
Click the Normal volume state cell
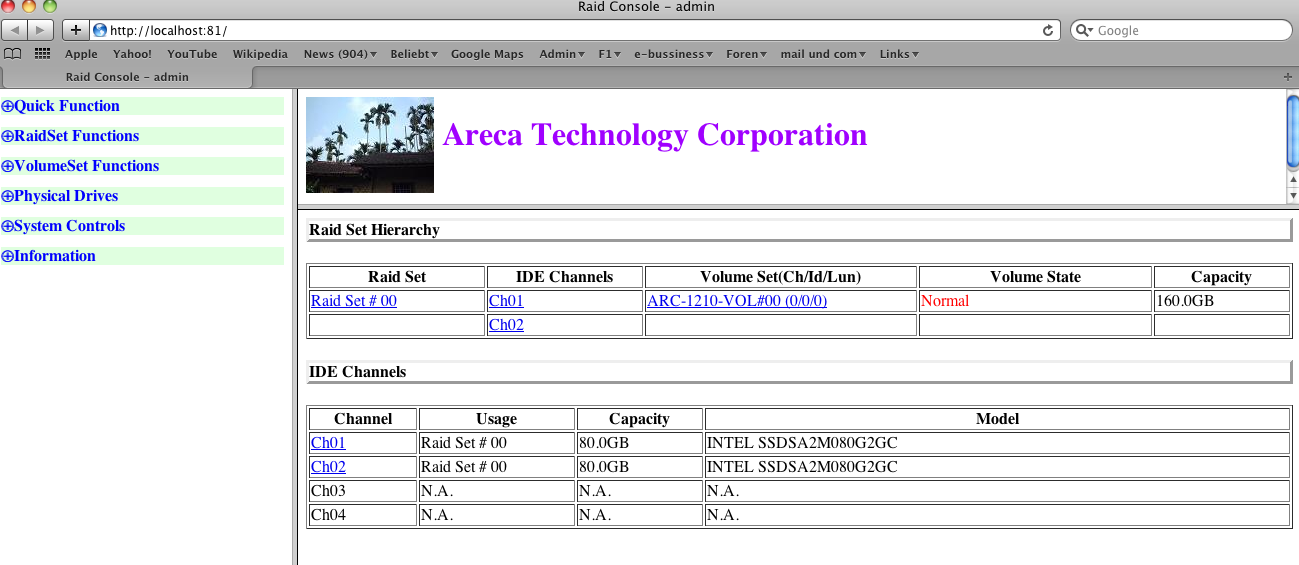click(x=1035, y=301)
